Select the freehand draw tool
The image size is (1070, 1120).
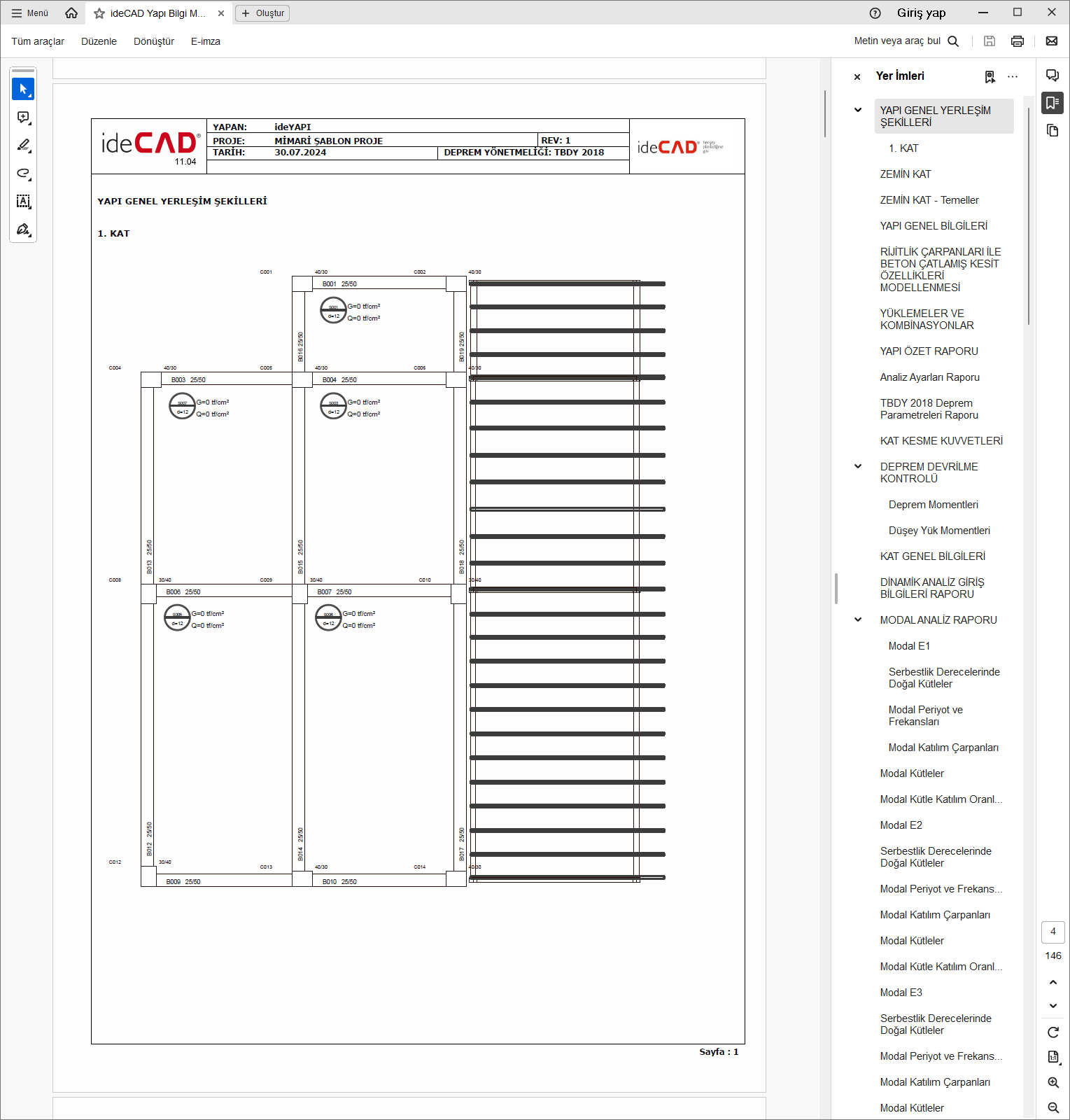(x=23, y=174)
